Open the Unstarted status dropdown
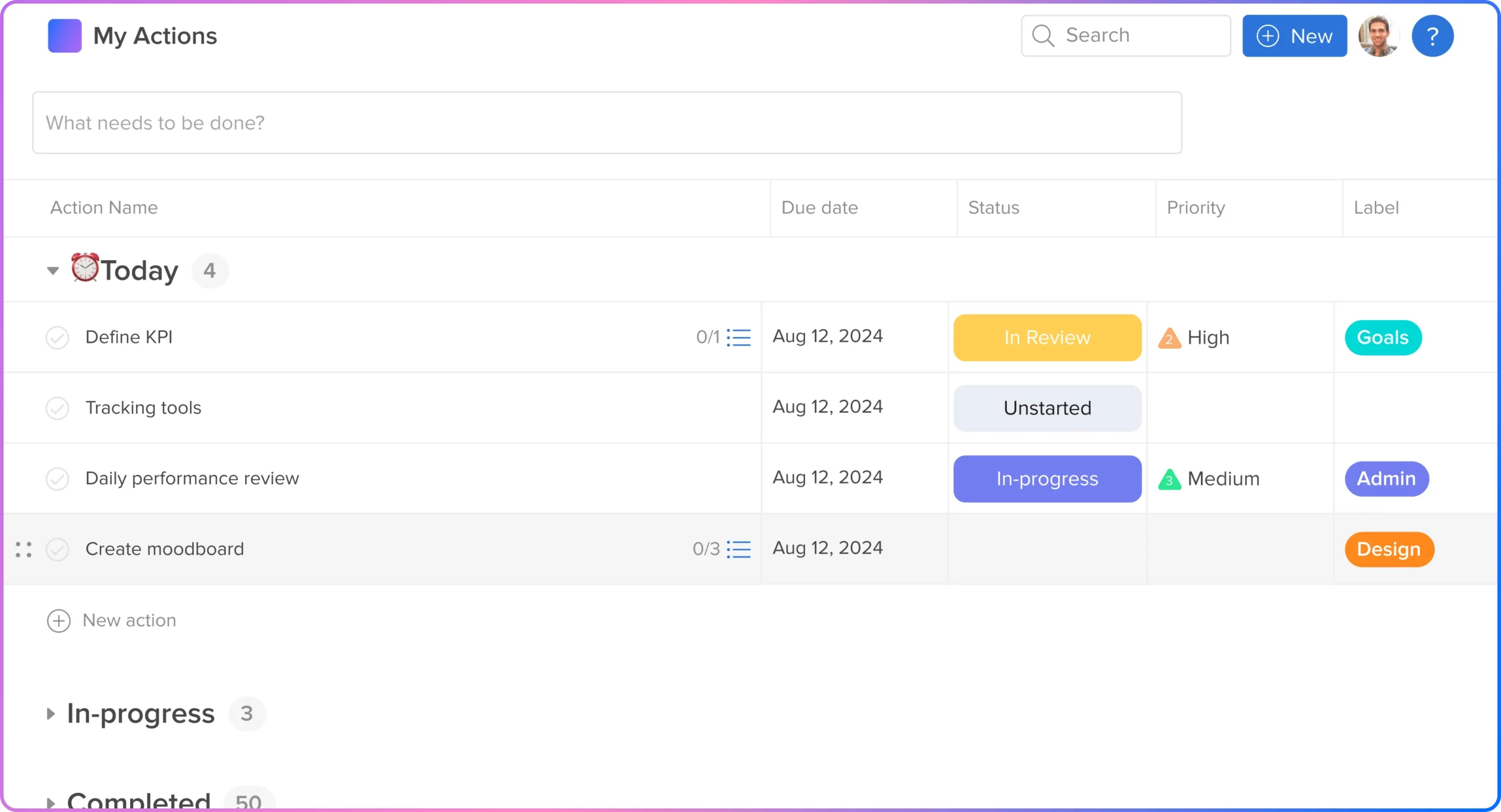This screenshot has height=812, width=1501. point(1047,408)
